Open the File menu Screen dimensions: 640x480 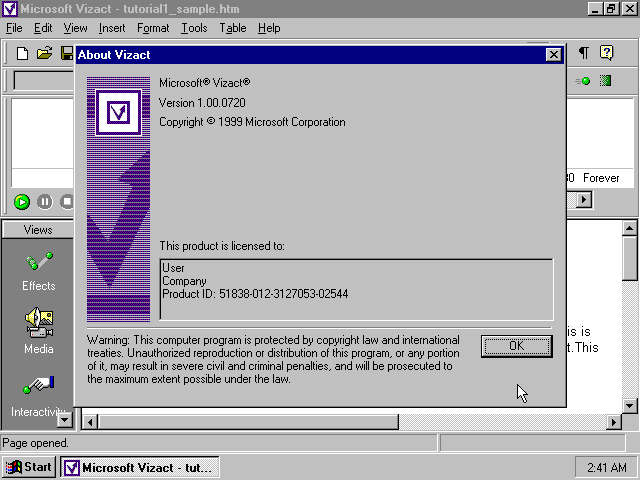point(14,28)
